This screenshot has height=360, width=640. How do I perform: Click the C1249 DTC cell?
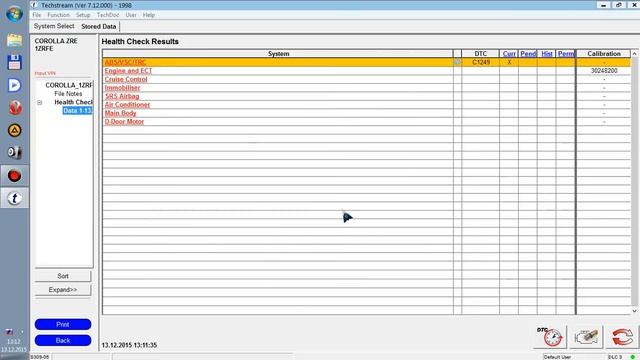(x=480, y=62)
